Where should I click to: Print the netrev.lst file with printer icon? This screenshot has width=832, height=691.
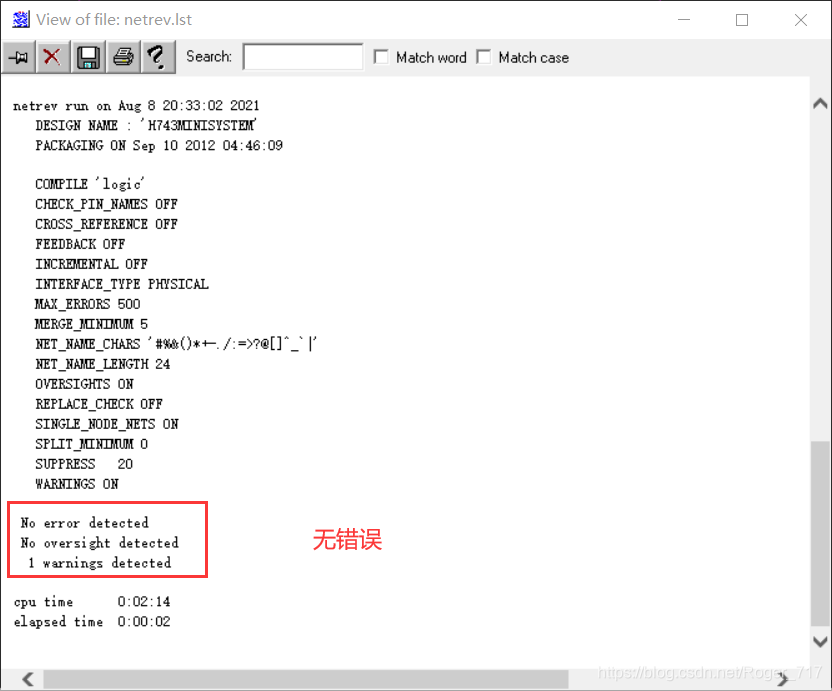pos(123,57)
